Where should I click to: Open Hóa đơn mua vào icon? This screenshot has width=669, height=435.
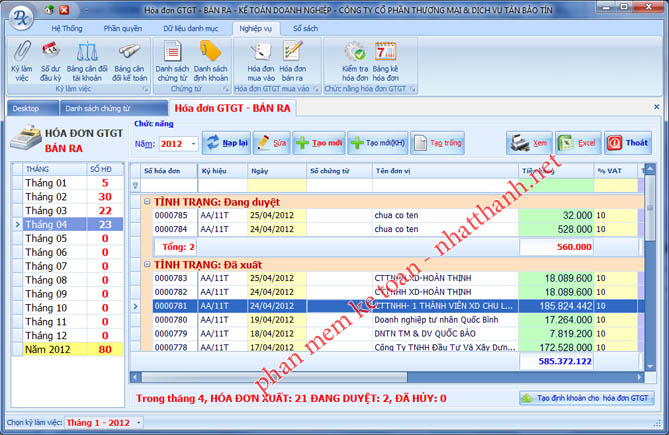coord(261,60)
